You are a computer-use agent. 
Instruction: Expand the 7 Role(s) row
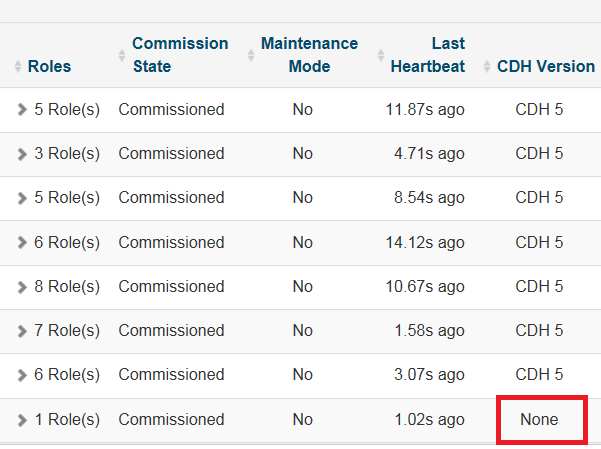22,331
